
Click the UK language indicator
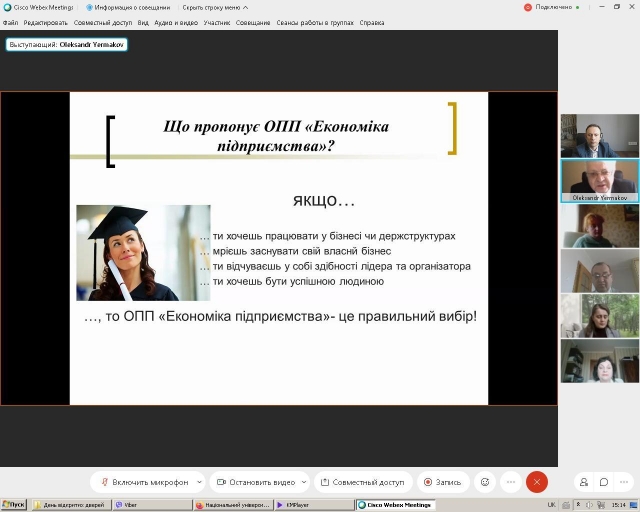coord(551,505)
